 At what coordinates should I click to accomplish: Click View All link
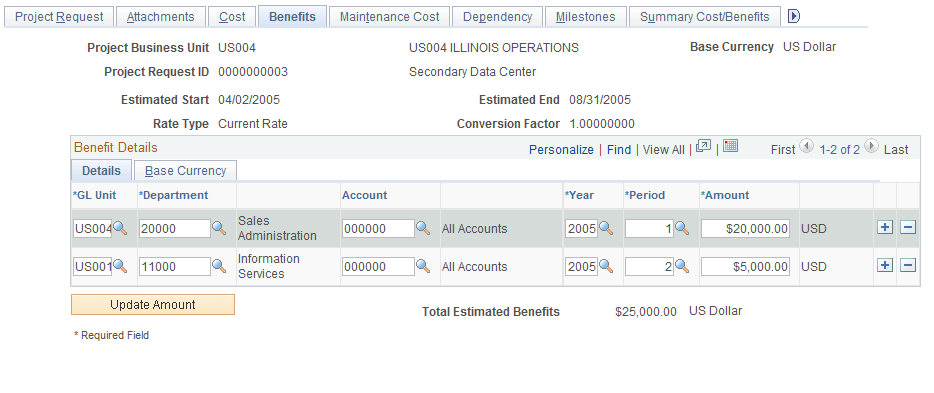click(x=664, y=149)
